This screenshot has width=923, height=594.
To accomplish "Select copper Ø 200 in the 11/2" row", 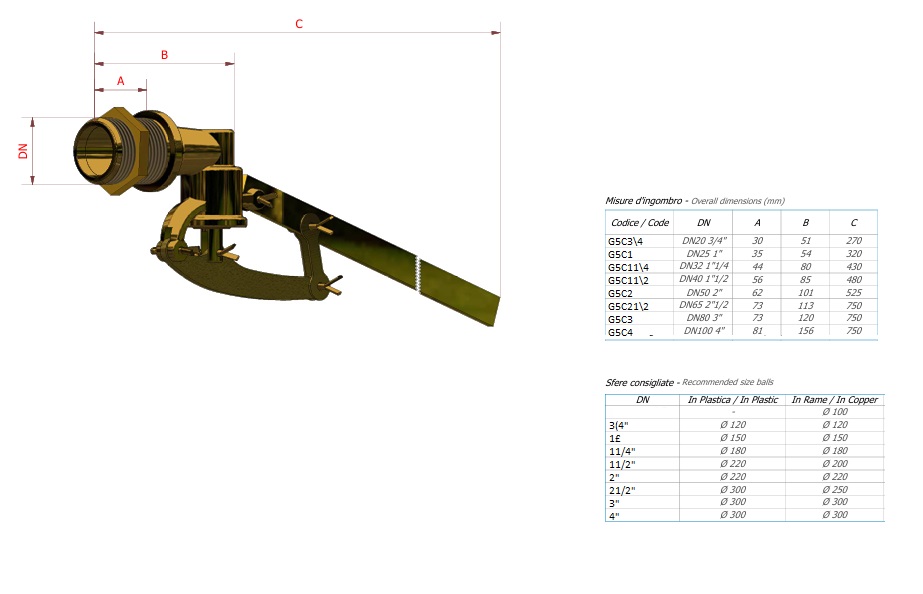I will (835, 464).
